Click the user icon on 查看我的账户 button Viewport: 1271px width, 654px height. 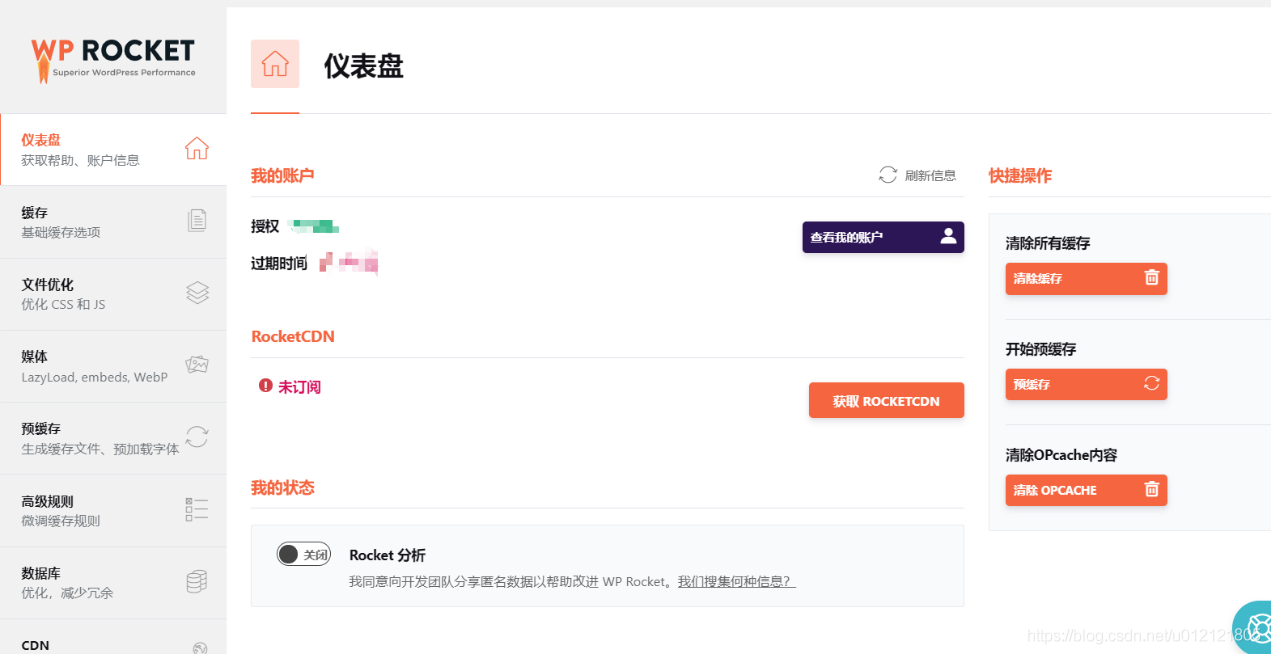coord(948,237)
